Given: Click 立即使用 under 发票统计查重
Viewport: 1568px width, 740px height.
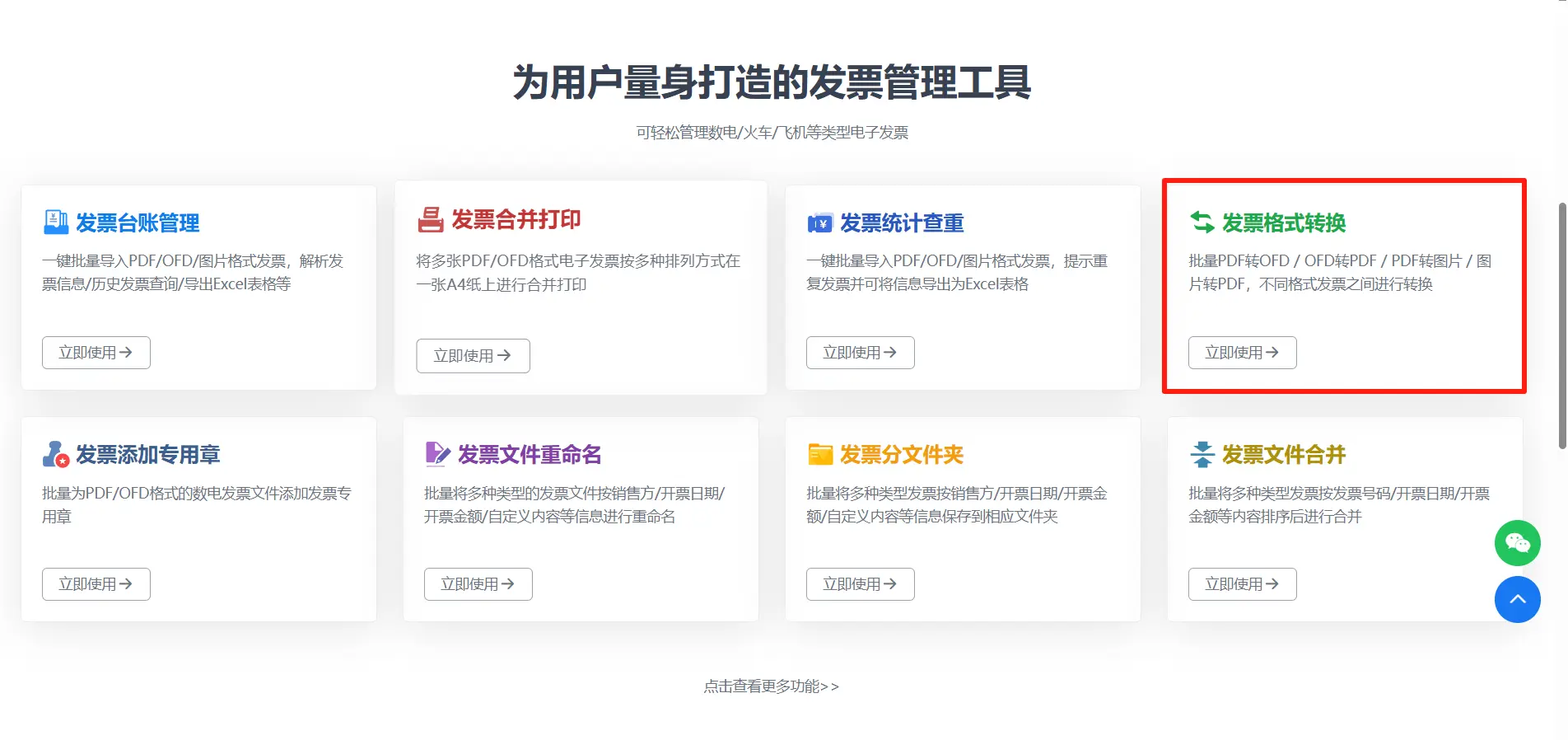Looking at the screenshot, I should [860, 353].
